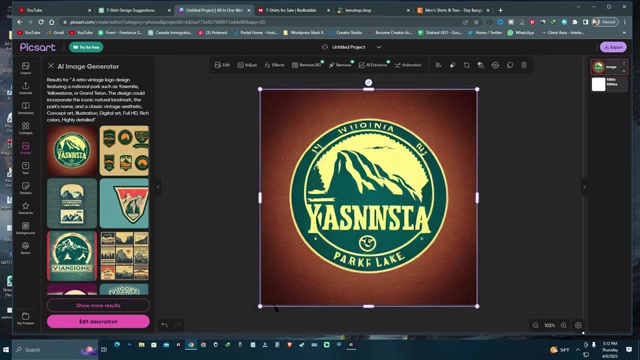The height and width of the screenshot is (360, 640).
Task: Select the grid of vintage posters thumbnail
Action: click(124, 256)
